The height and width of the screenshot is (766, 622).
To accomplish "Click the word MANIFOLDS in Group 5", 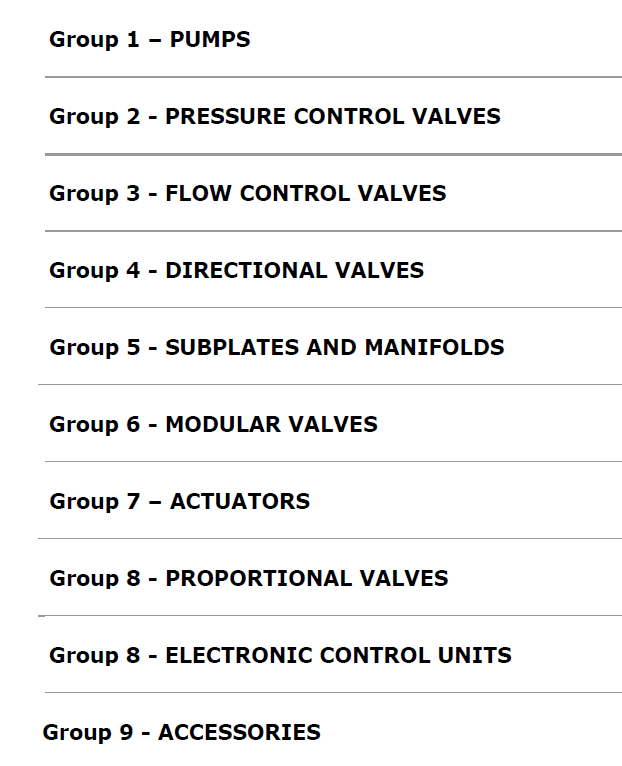I will [x=434, y=347].
